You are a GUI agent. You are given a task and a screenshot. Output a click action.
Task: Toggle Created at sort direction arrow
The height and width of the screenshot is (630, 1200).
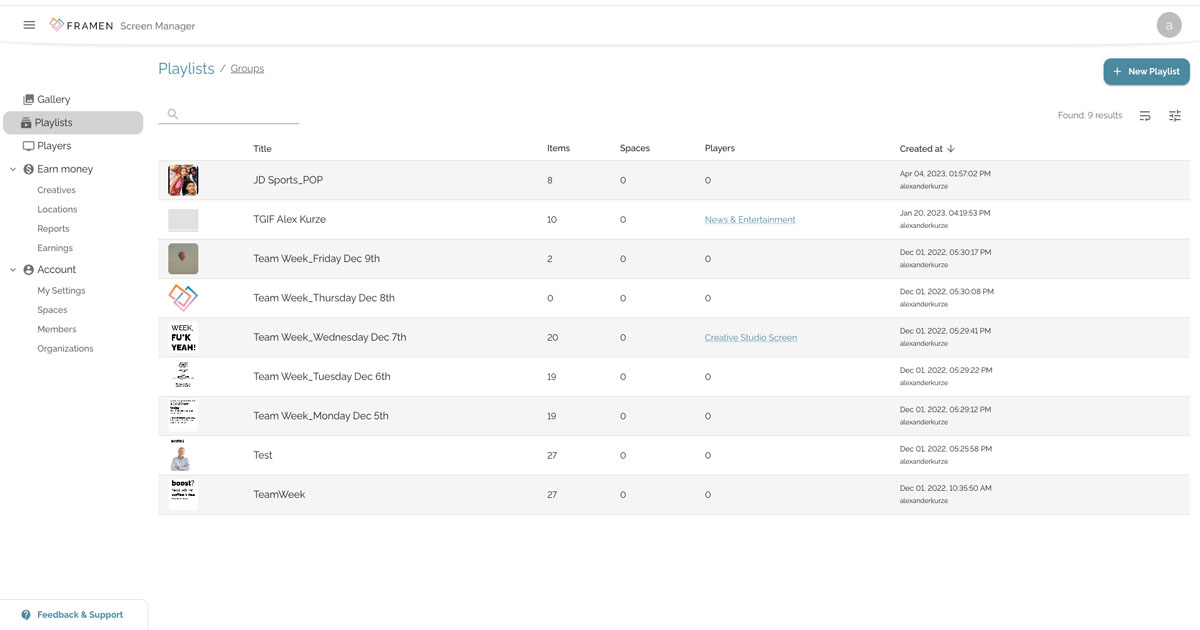tap(949, 147)
